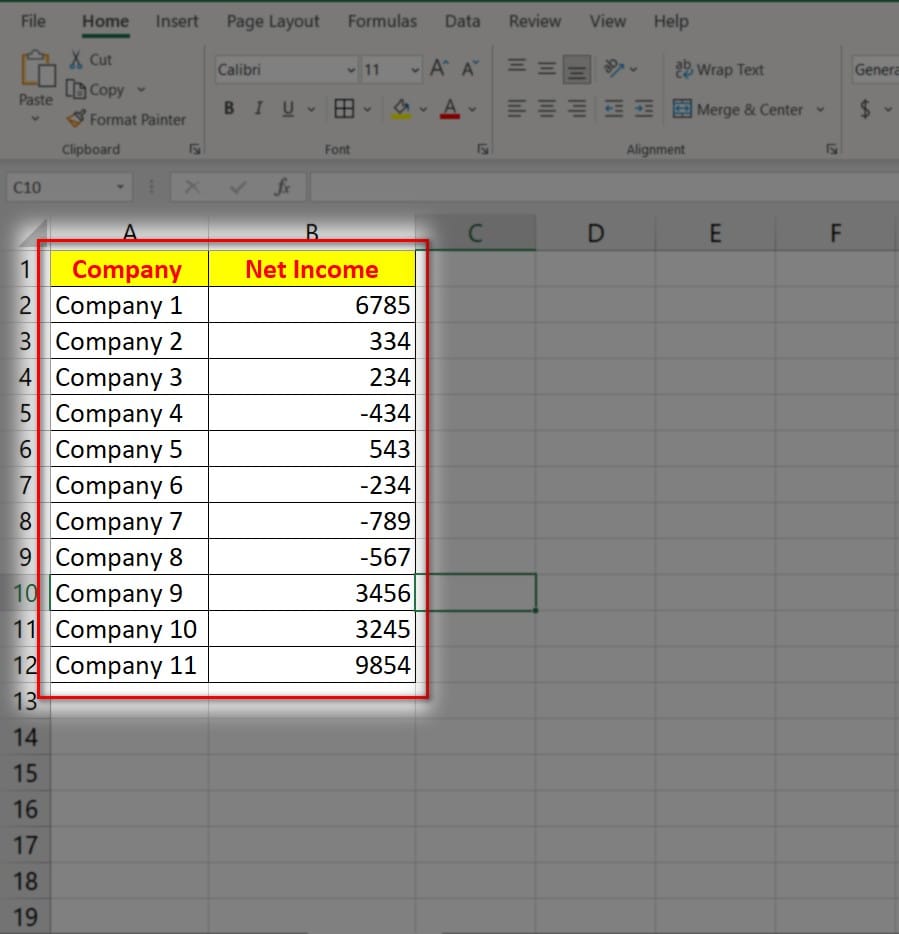Screen dimensions: 899x934
Task: Select the Format Painter tool
Action: point(126,119)
